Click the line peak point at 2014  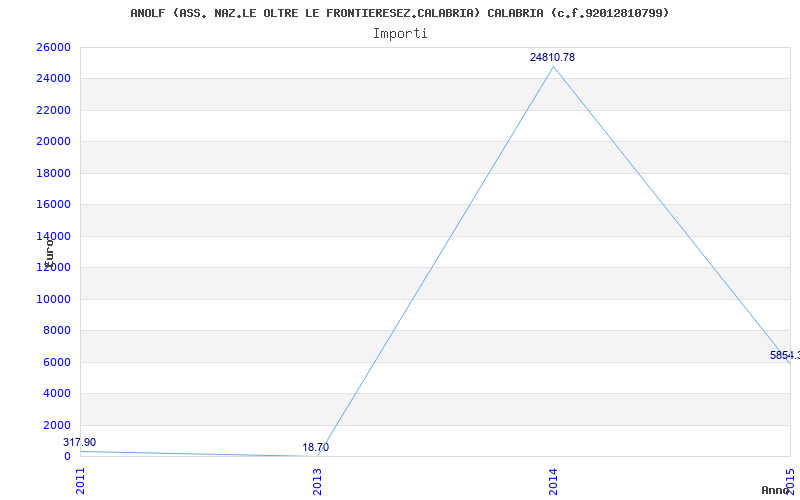click(554, 66)
